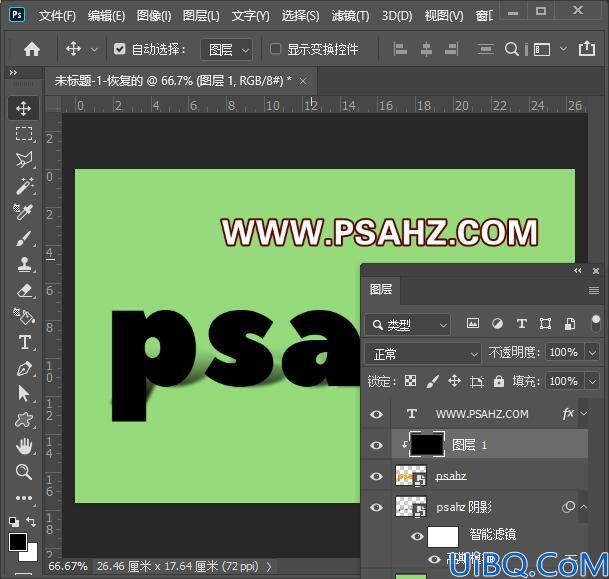
Task: Select the Type tool in the toolbox
Action: pyautogui.click(x=24, y=343)
